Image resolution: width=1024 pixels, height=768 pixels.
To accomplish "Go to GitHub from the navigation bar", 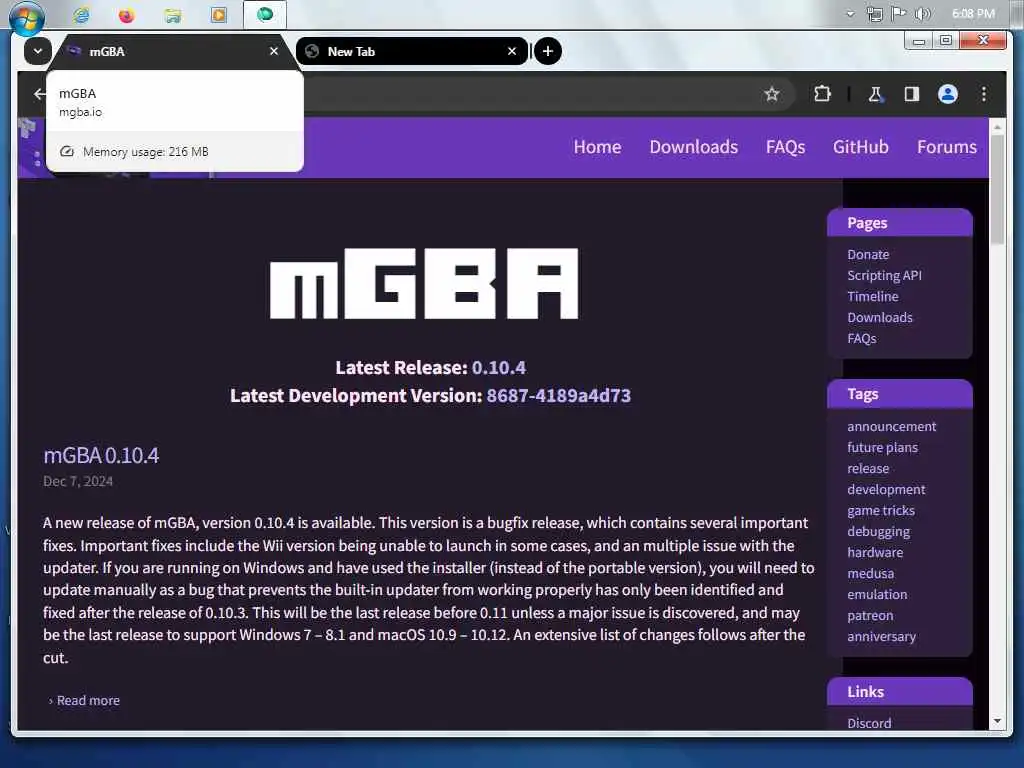I will coord(860,147).
